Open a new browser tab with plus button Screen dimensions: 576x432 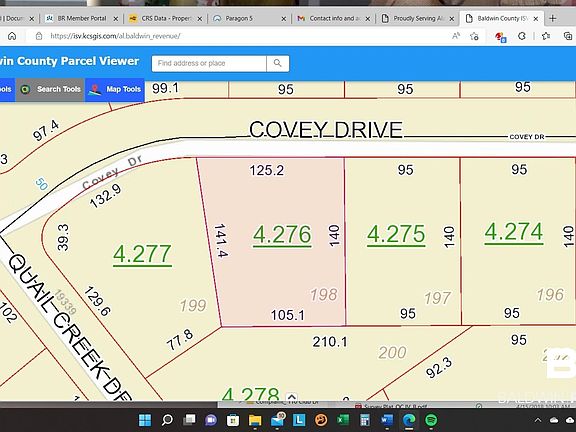click(552, 18)
